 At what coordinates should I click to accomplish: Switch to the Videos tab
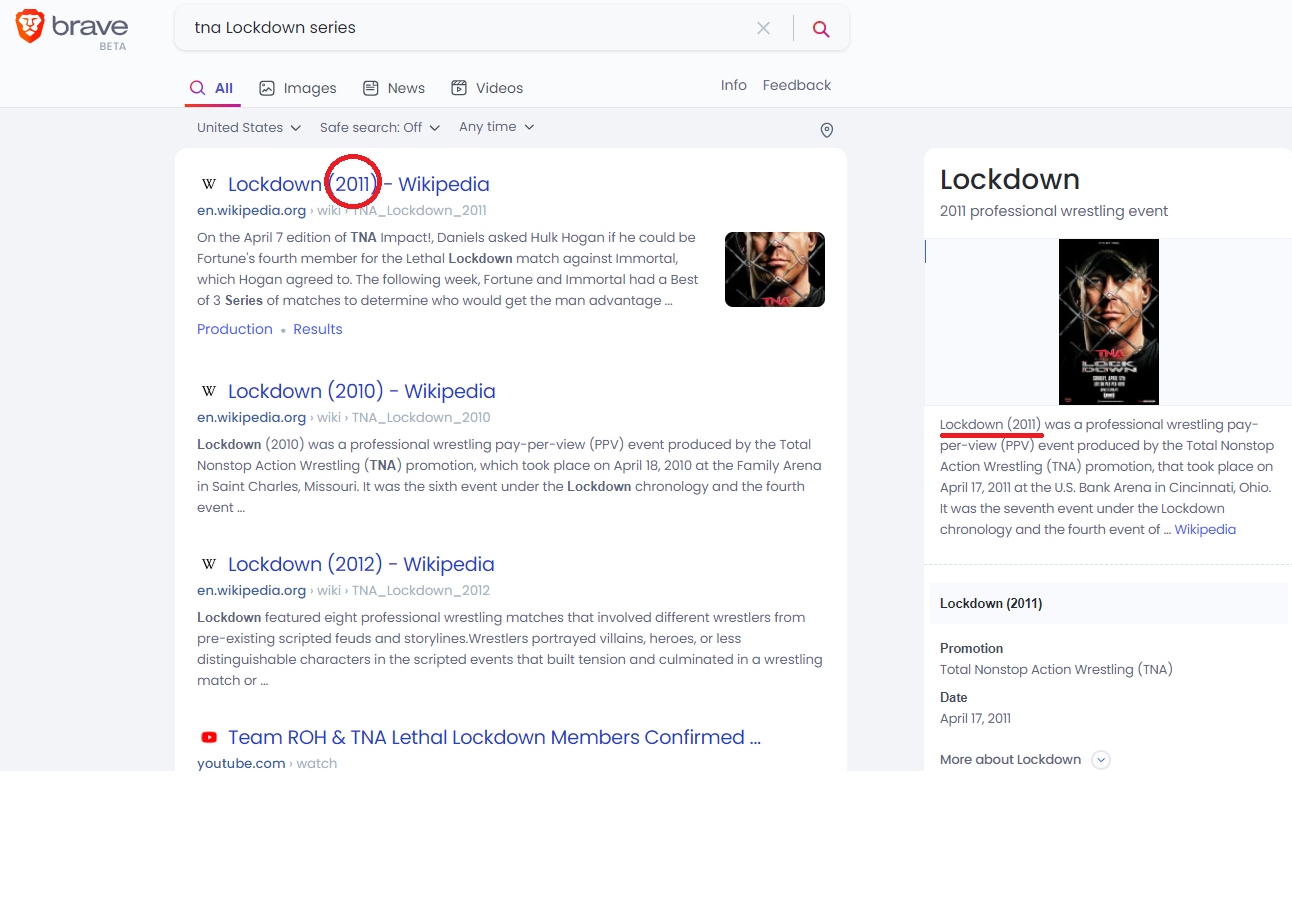tap(487, 88)
